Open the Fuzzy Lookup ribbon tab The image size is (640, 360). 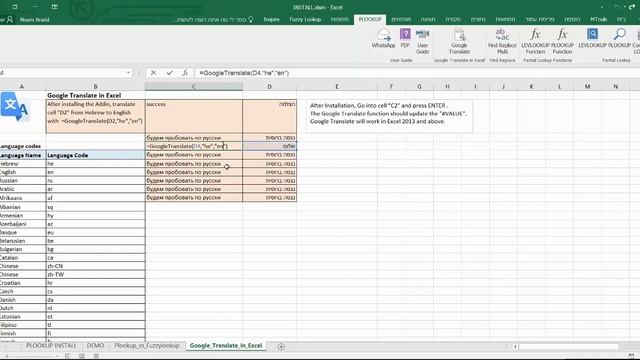[x=305, y=19]
